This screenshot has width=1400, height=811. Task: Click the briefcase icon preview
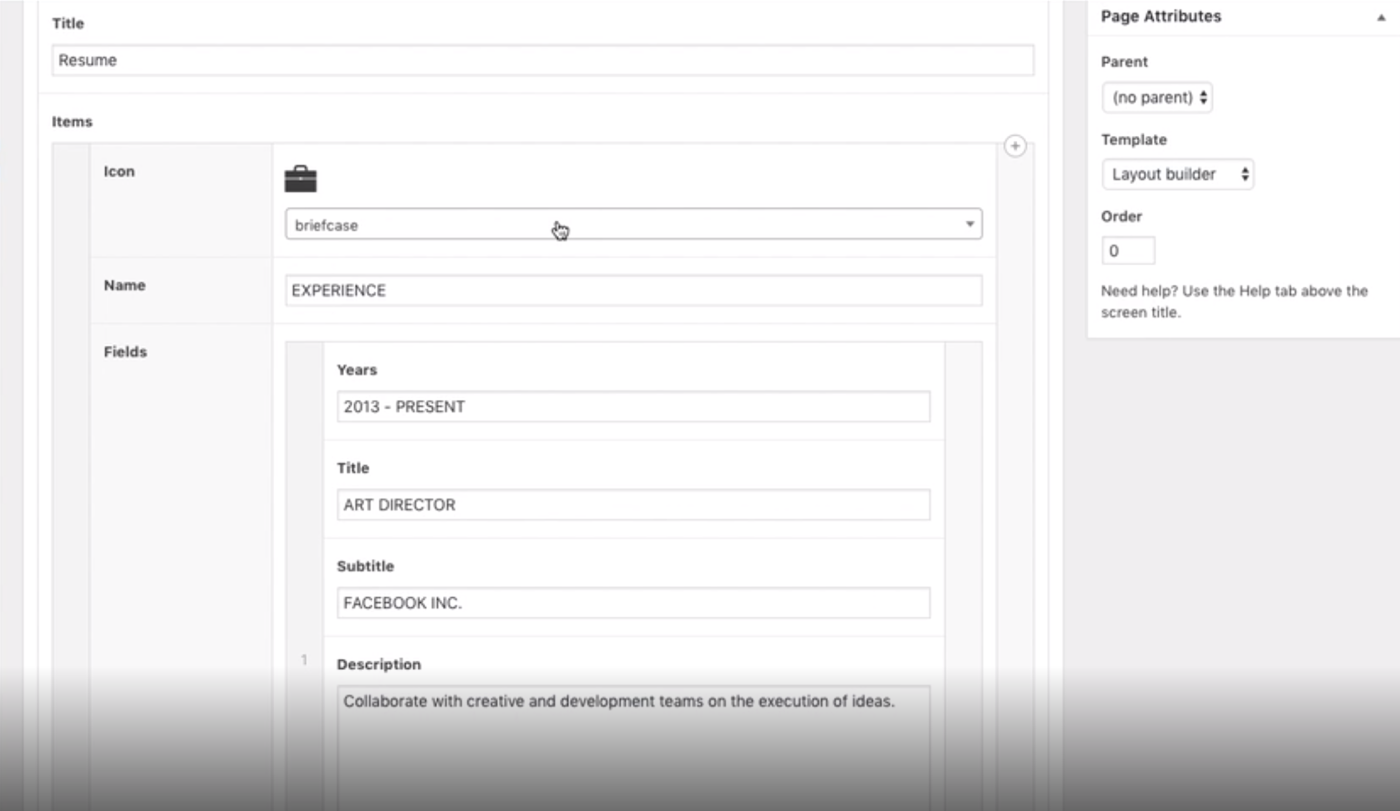(x=301, y=179)
